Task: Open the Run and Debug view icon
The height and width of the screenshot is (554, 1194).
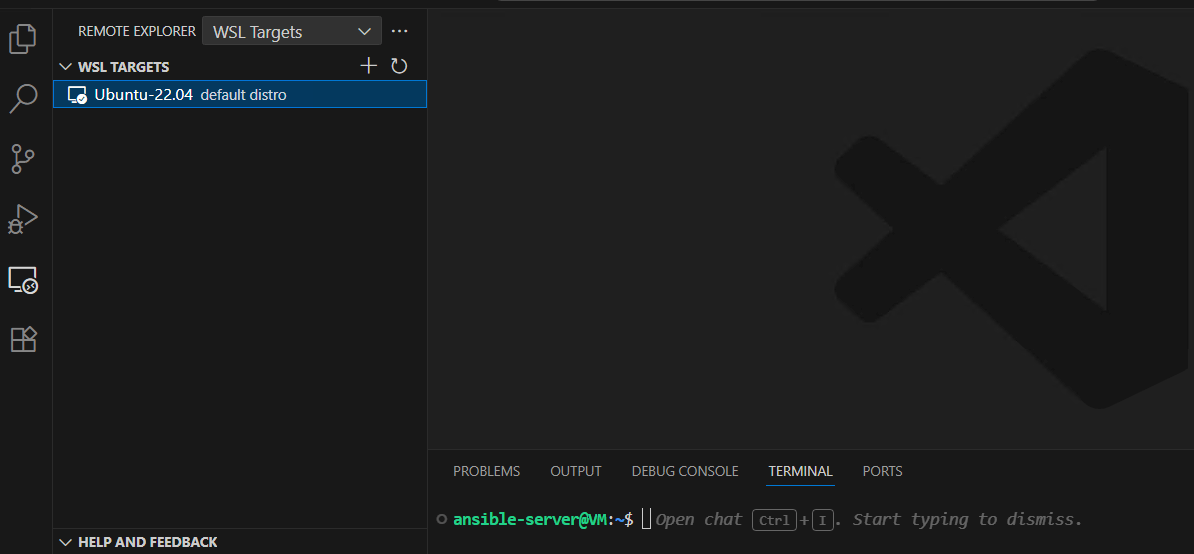Action: 23,219
